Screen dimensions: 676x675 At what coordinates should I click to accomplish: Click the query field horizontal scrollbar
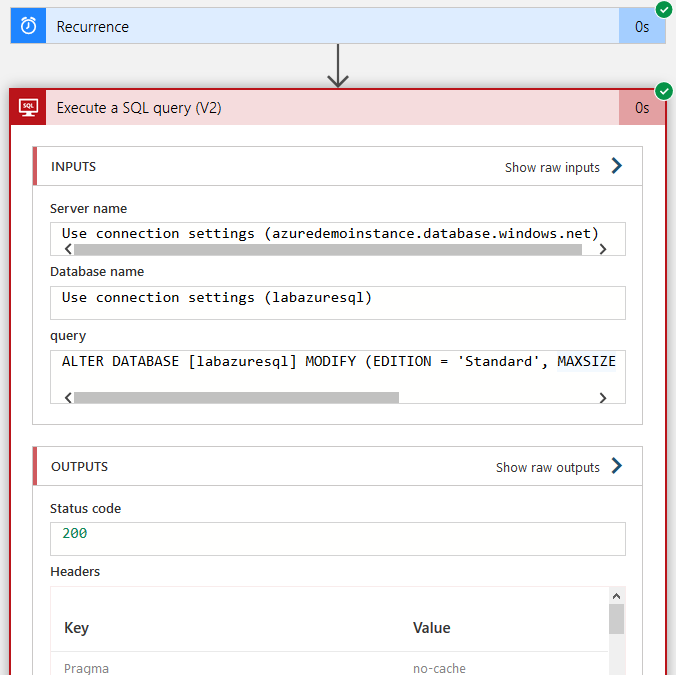236,397
